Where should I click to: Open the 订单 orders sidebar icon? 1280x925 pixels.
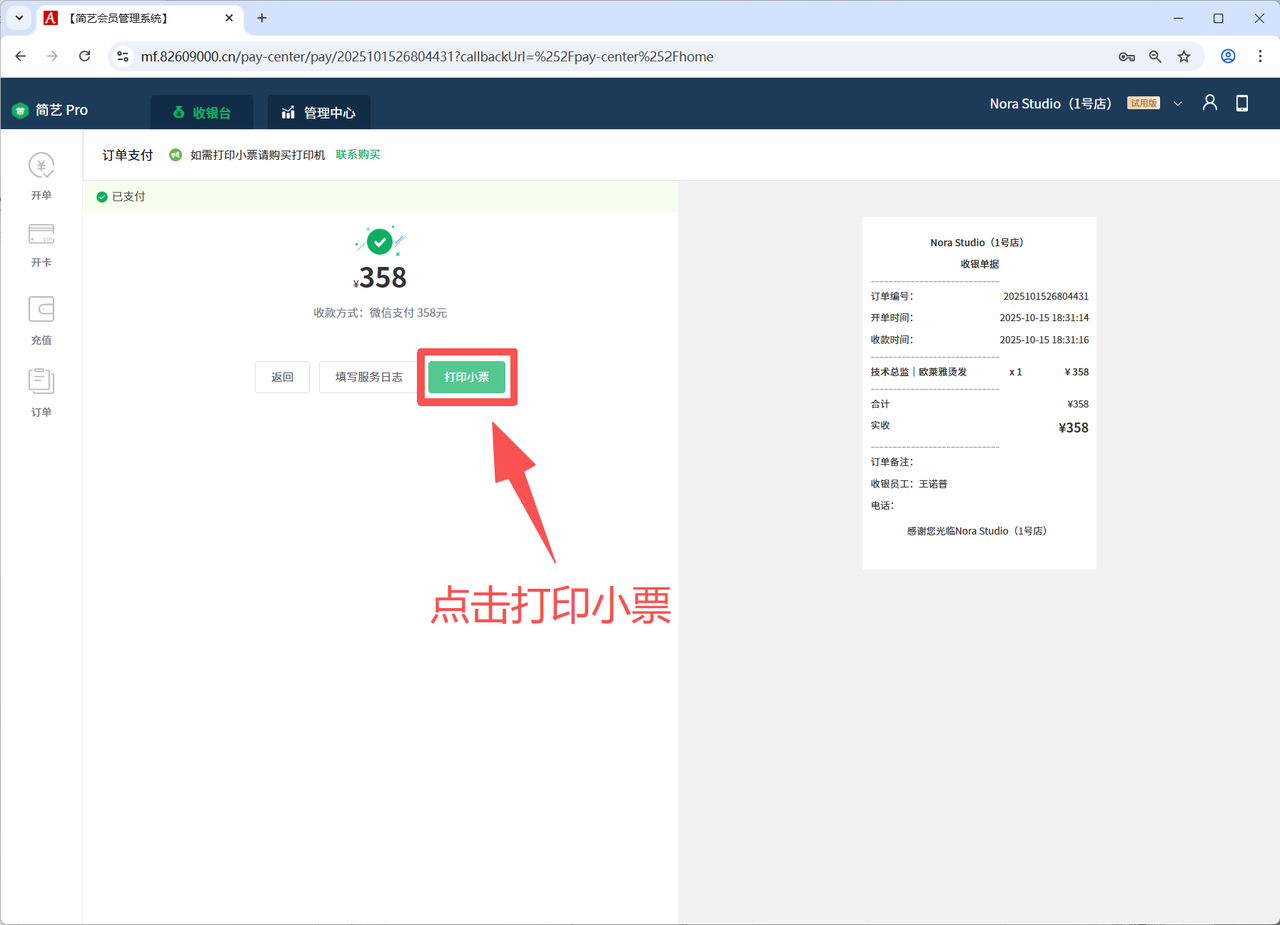[41, 381]
